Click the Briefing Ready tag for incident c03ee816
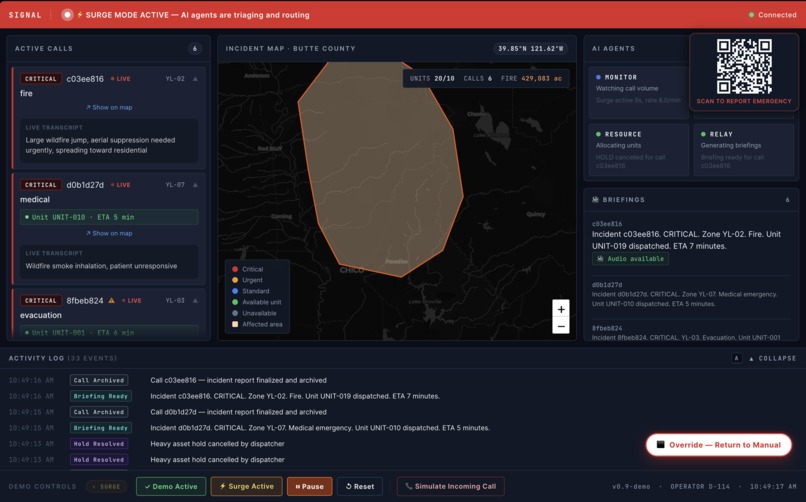Image resolution: width=806 pixels, height=502 pixels. 100,396
